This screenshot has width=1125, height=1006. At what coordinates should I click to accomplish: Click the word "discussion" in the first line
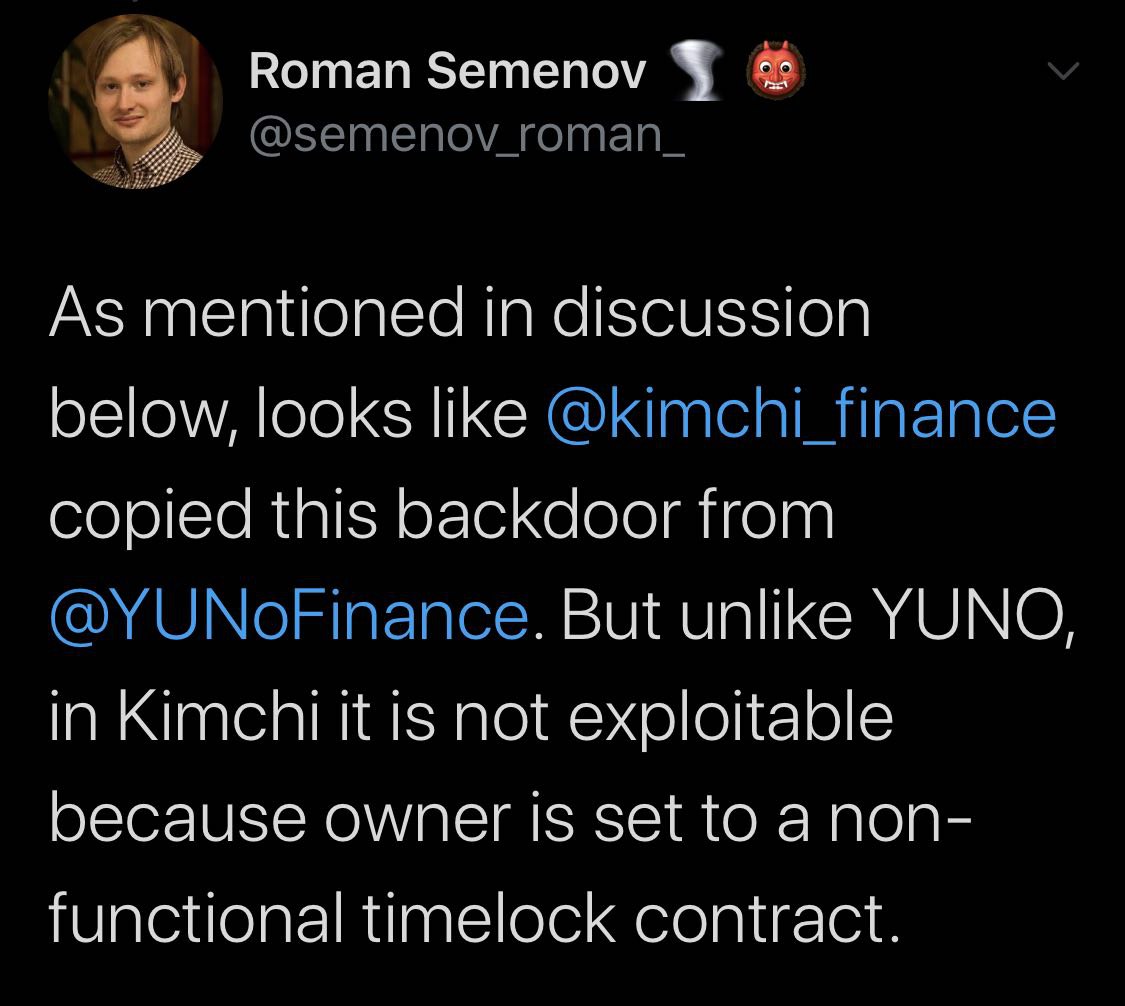712,313
